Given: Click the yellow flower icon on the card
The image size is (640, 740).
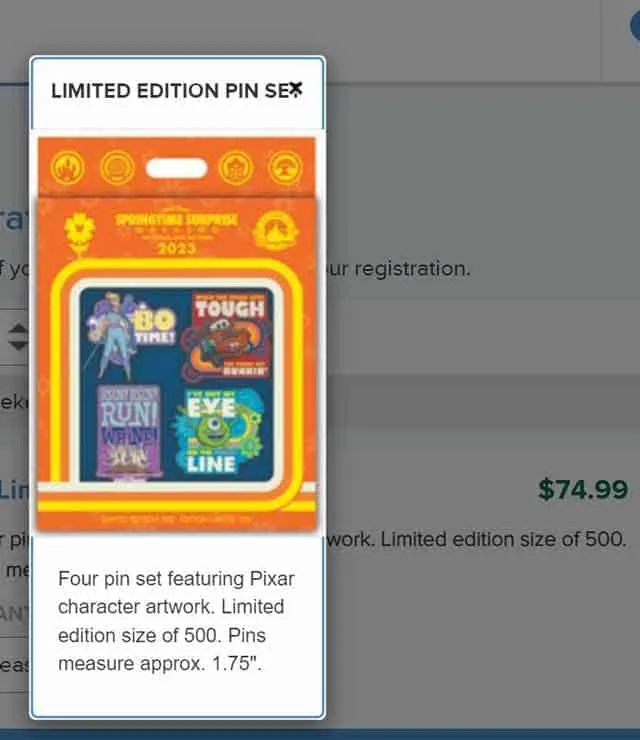Looking at the screenshot, I should [79, 231].
